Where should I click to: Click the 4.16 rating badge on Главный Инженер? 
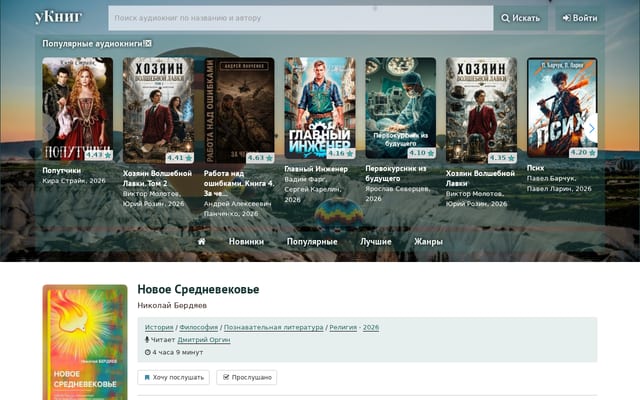click(x=341, y=153)
